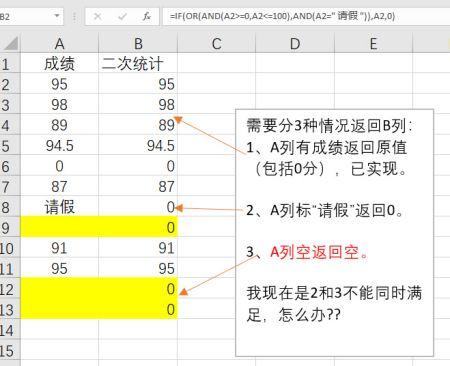Click cell B1 labeled 二次统计

click(x=138, y=63)
